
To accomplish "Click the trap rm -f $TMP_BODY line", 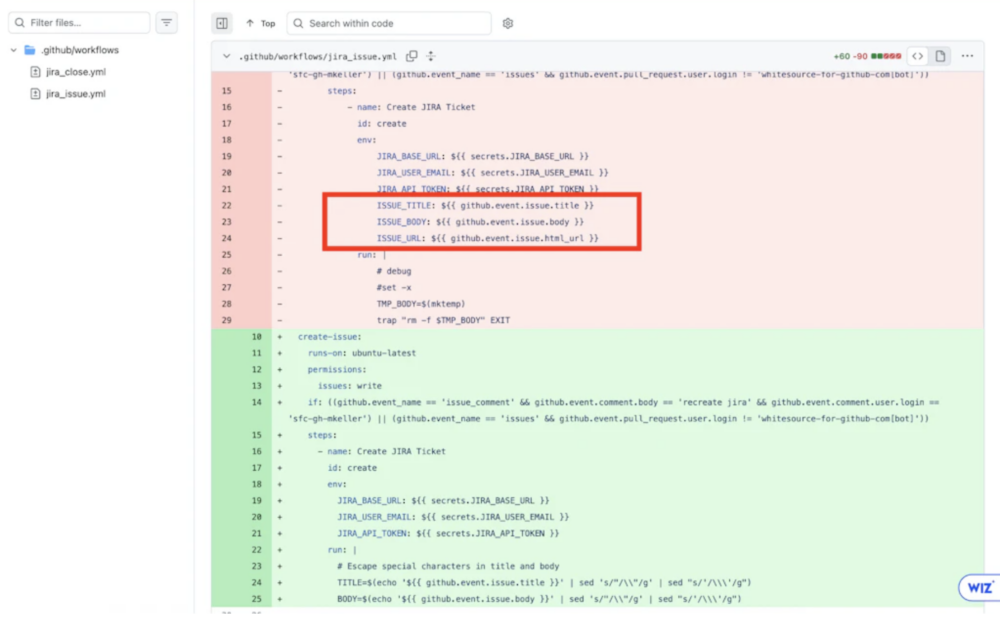I will 443,320.
